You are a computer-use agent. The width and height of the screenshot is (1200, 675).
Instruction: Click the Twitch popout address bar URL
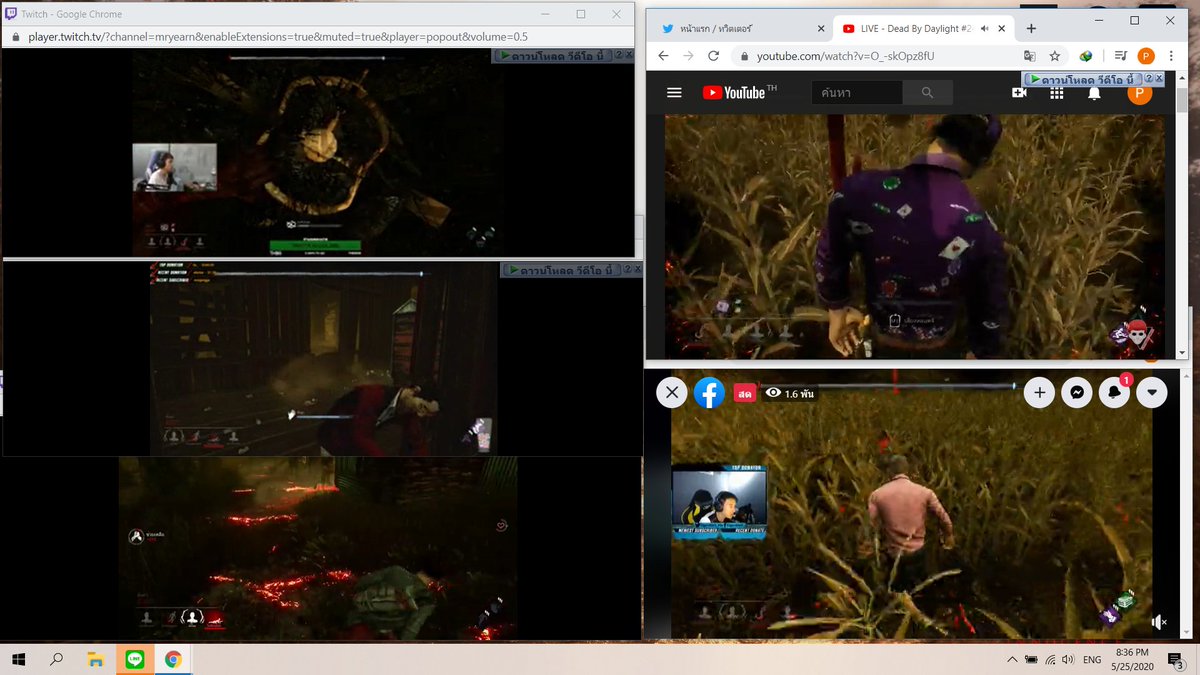(x=278, y=36)
